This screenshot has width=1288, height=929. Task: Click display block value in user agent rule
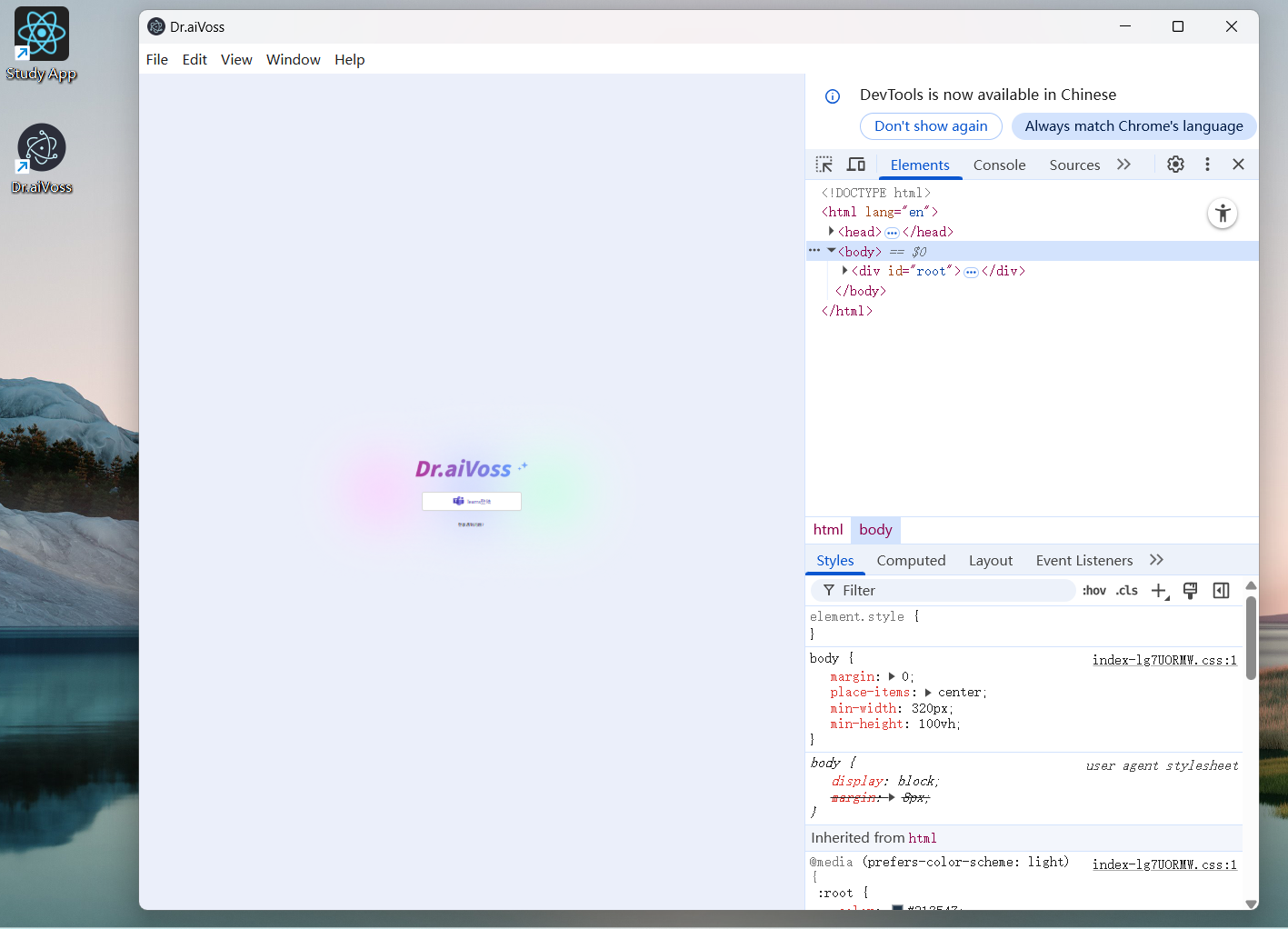pos(916,781)
